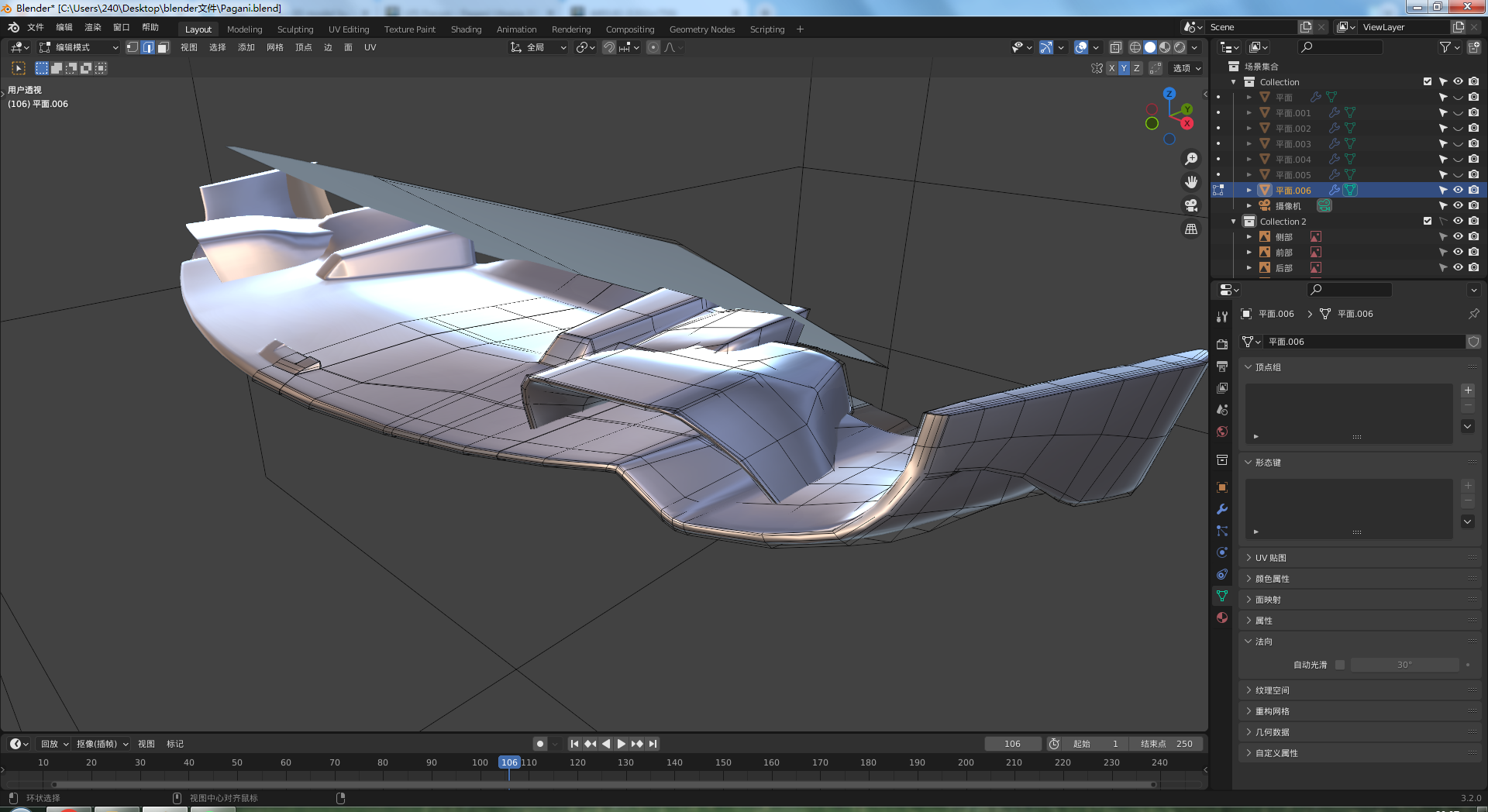Open the Material properties tab

tap(1222, 618)
